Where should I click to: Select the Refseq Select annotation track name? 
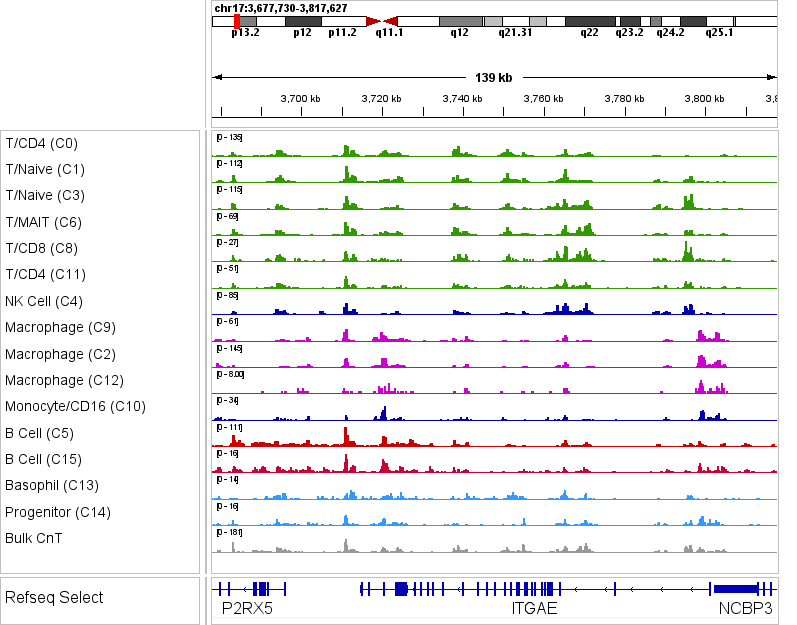pos(54,598)
